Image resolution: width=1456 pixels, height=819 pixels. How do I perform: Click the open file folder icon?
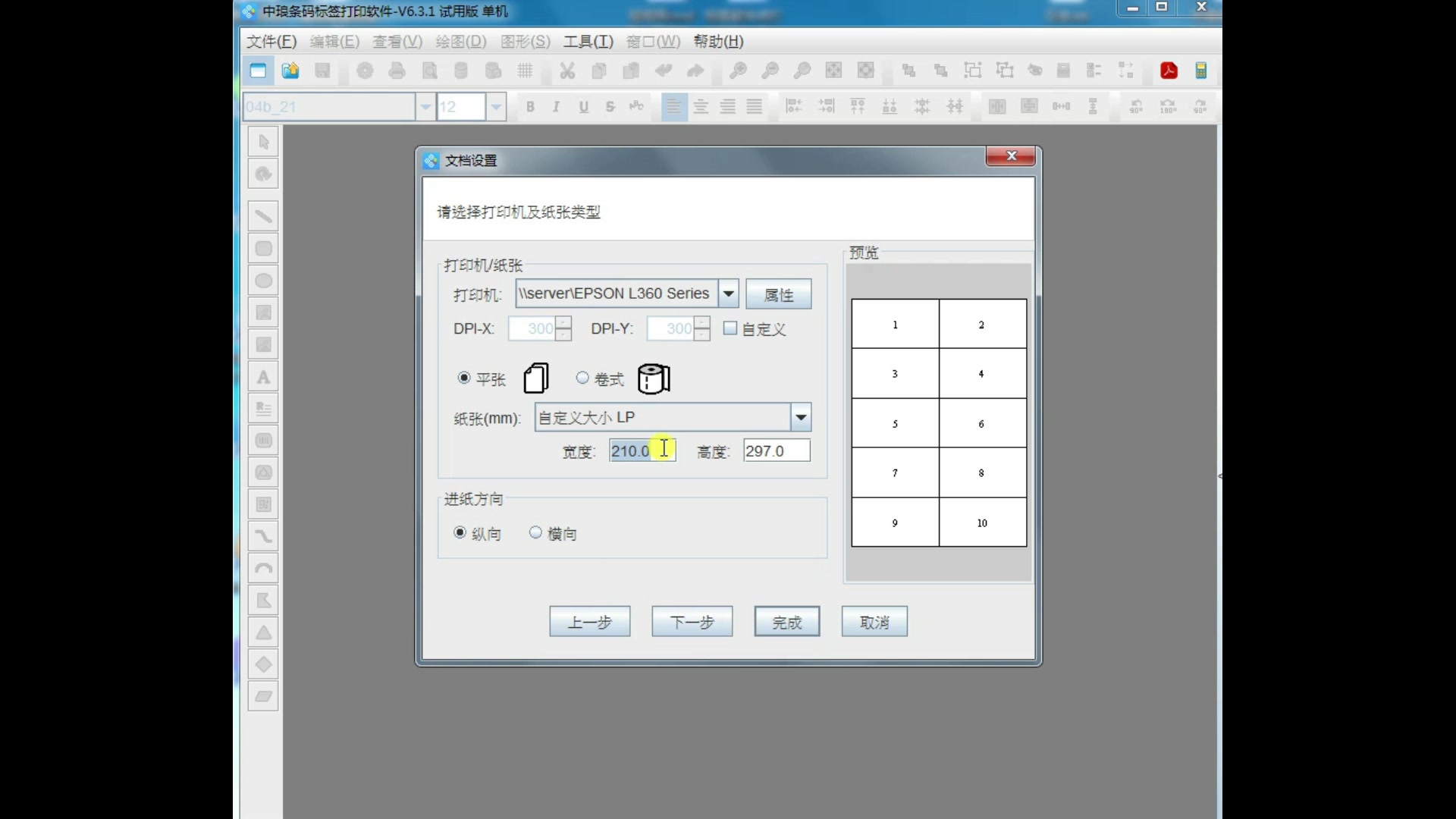tap(290, 71)
